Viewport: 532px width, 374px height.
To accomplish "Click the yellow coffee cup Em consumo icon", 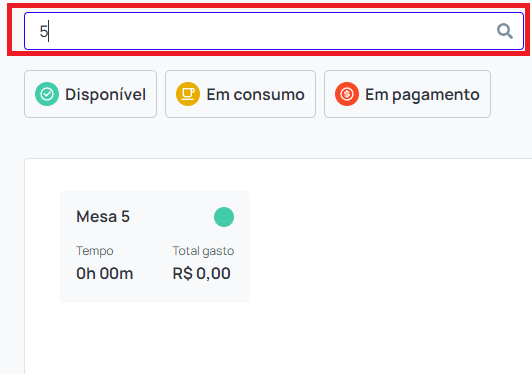I will point(188,94).
